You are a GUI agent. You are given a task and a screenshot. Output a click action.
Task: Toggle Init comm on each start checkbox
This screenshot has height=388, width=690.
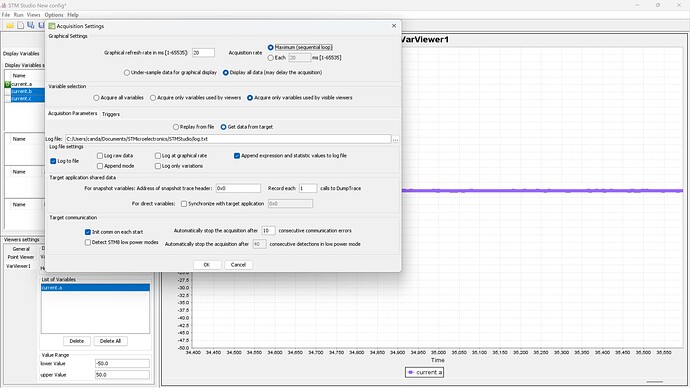(88, 232)
